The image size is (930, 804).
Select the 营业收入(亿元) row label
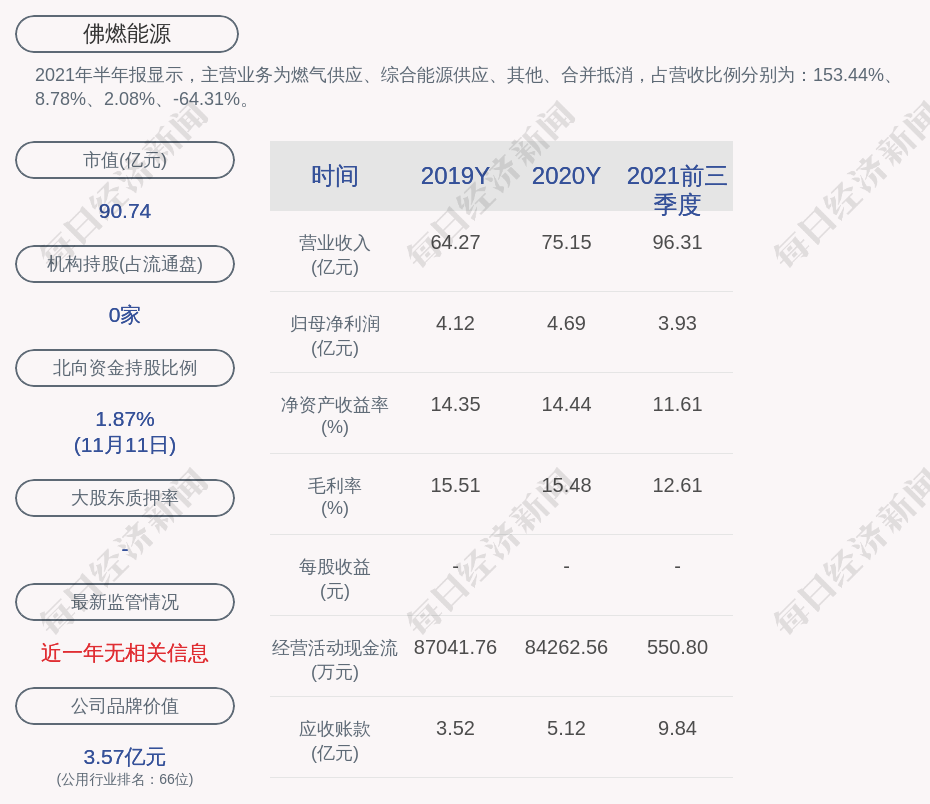334,255
